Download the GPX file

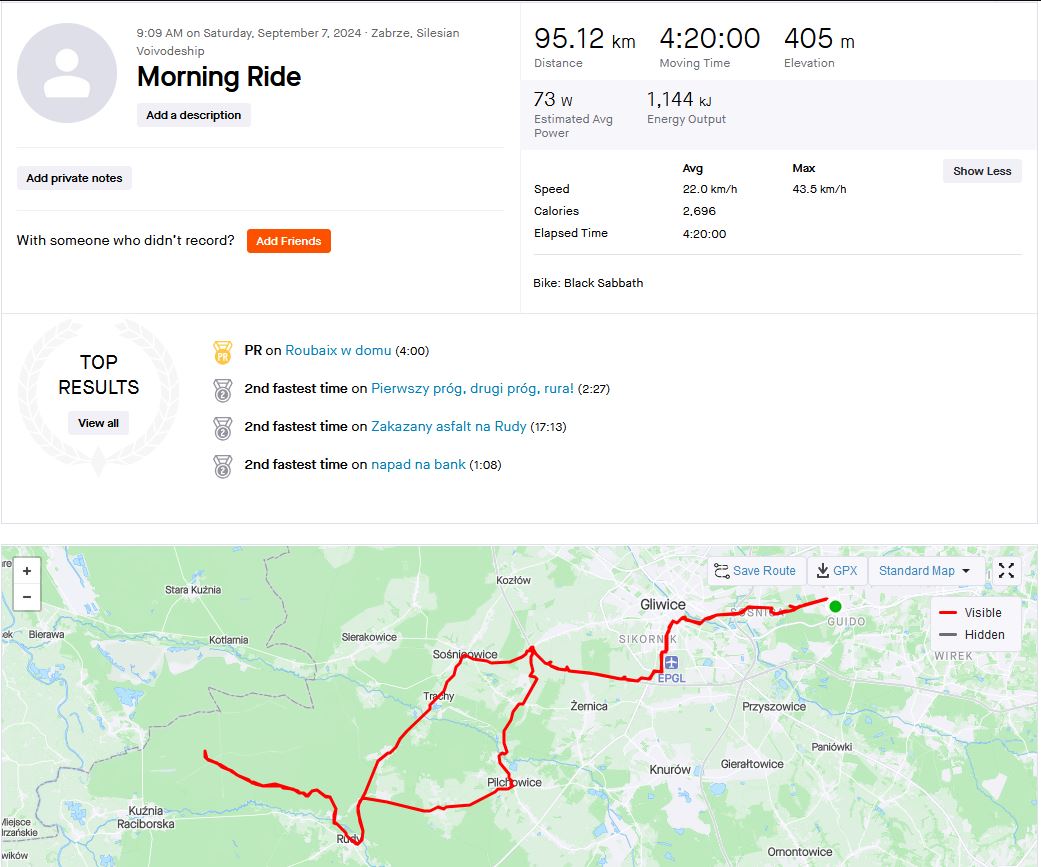[x=837, y=571]
